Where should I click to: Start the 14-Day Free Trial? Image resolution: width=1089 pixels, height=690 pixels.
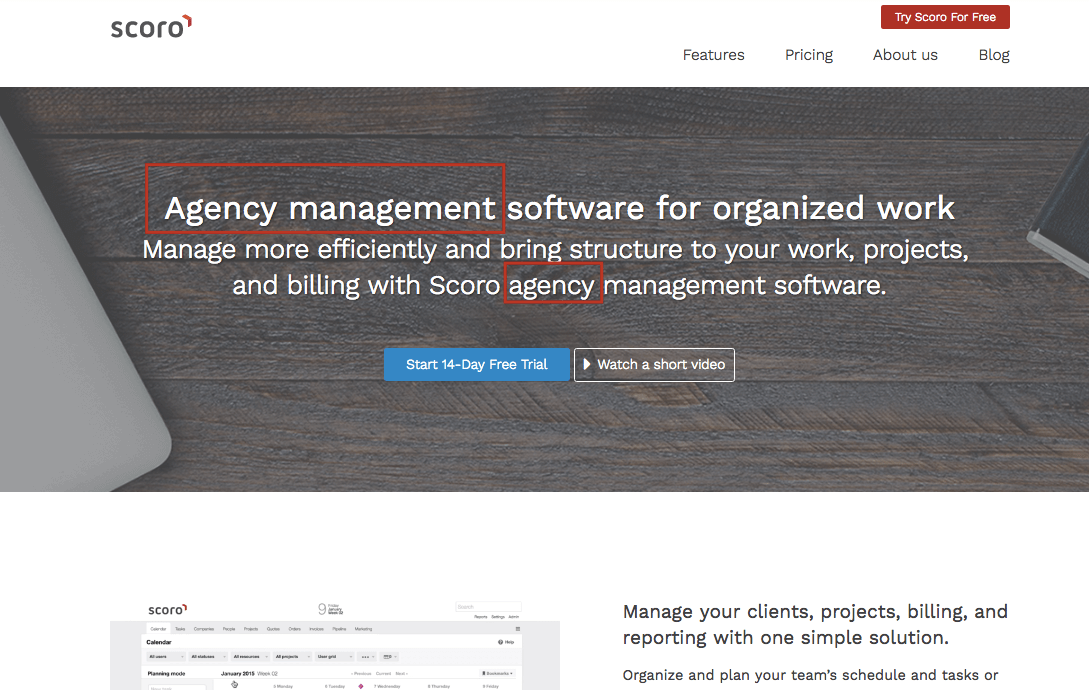point(476,365)
